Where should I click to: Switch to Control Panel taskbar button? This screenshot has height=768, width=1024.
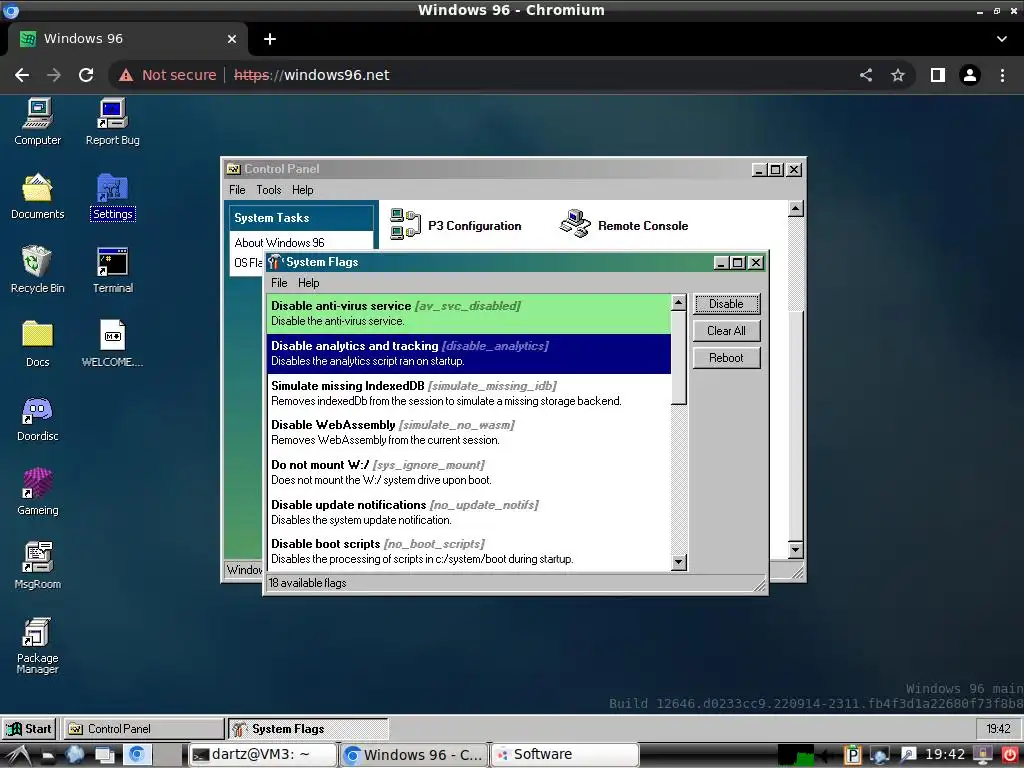coord(144,729)
